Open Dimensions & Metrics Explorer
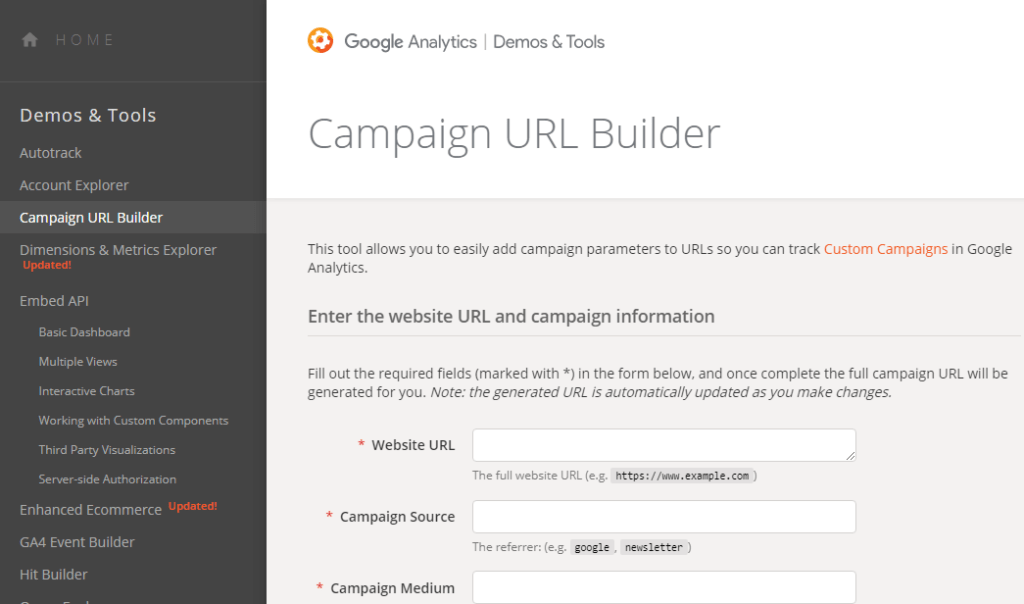Viewport: 1024px width, 604px height. point(118,250)
